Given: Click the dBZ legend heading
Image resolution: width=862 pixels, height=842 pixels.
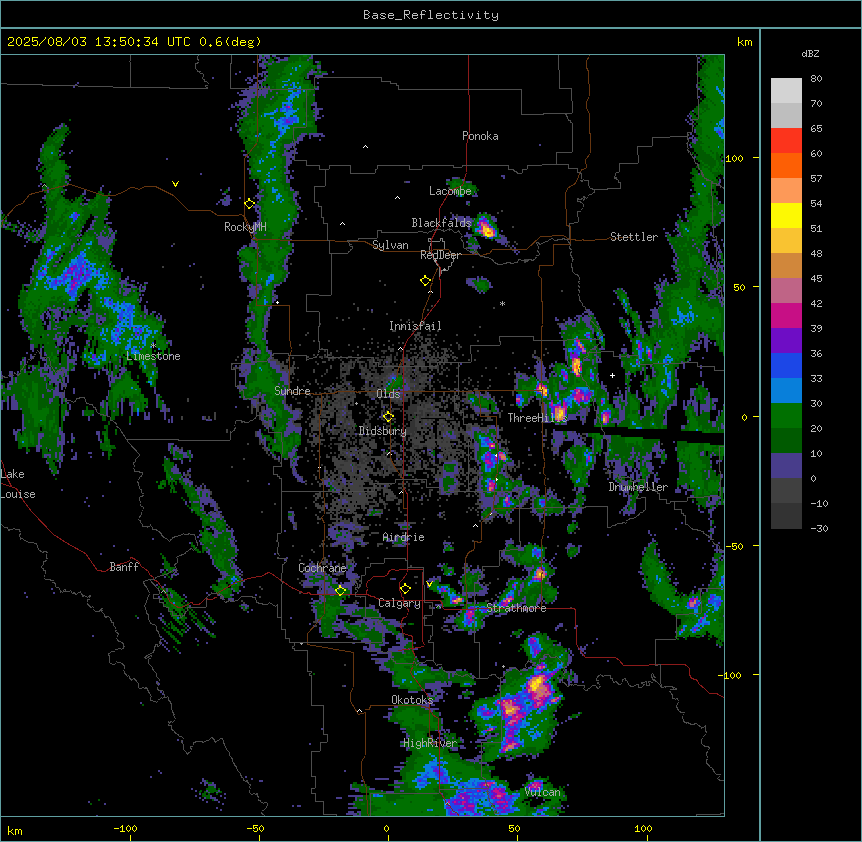Looking at the screenshot, I should (810, 54).
